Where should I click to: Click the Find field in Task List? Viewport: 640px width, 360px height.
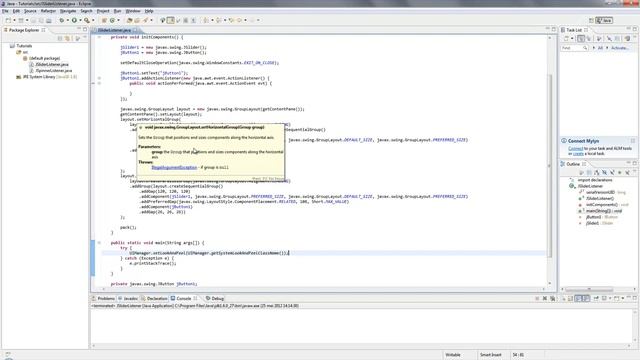click(x=574, y=48)
